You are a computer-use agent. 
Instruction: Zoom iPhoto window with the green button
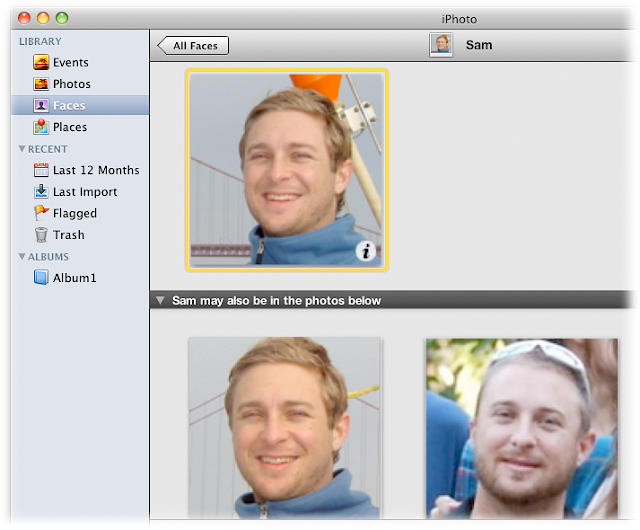click(62, 18)
